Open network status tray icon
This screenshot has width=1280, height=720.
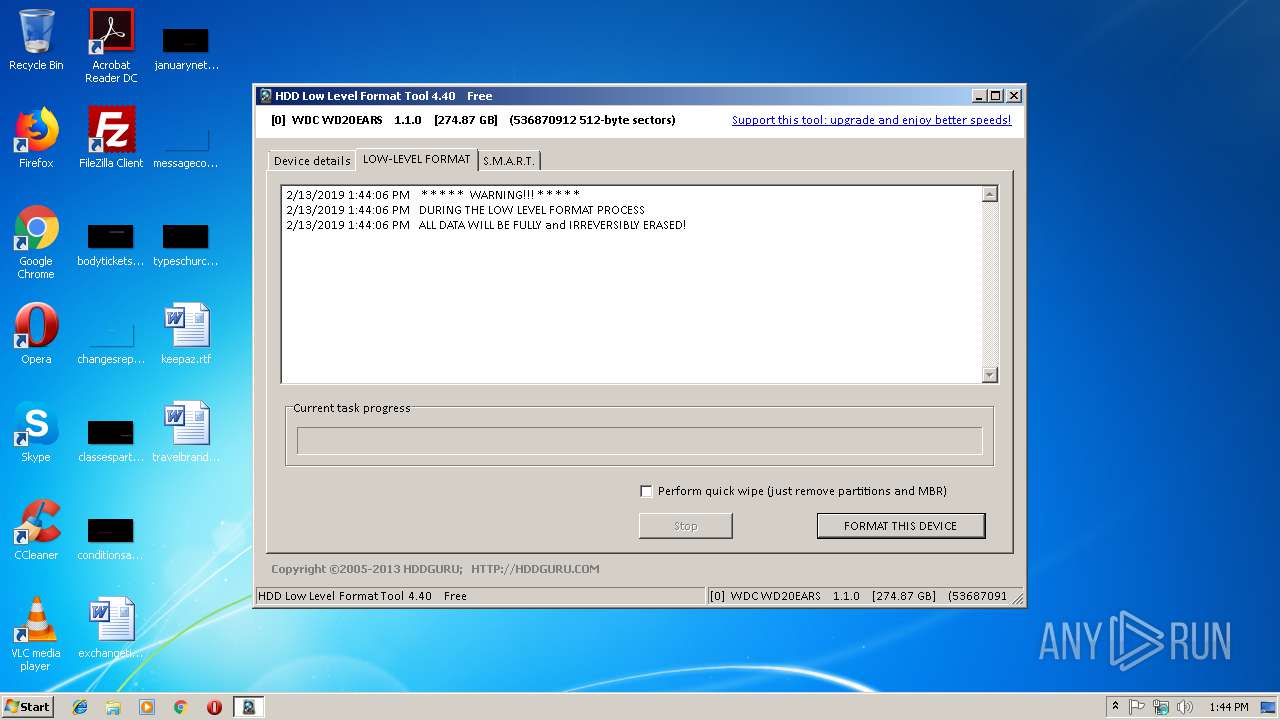coord(1161,707)
